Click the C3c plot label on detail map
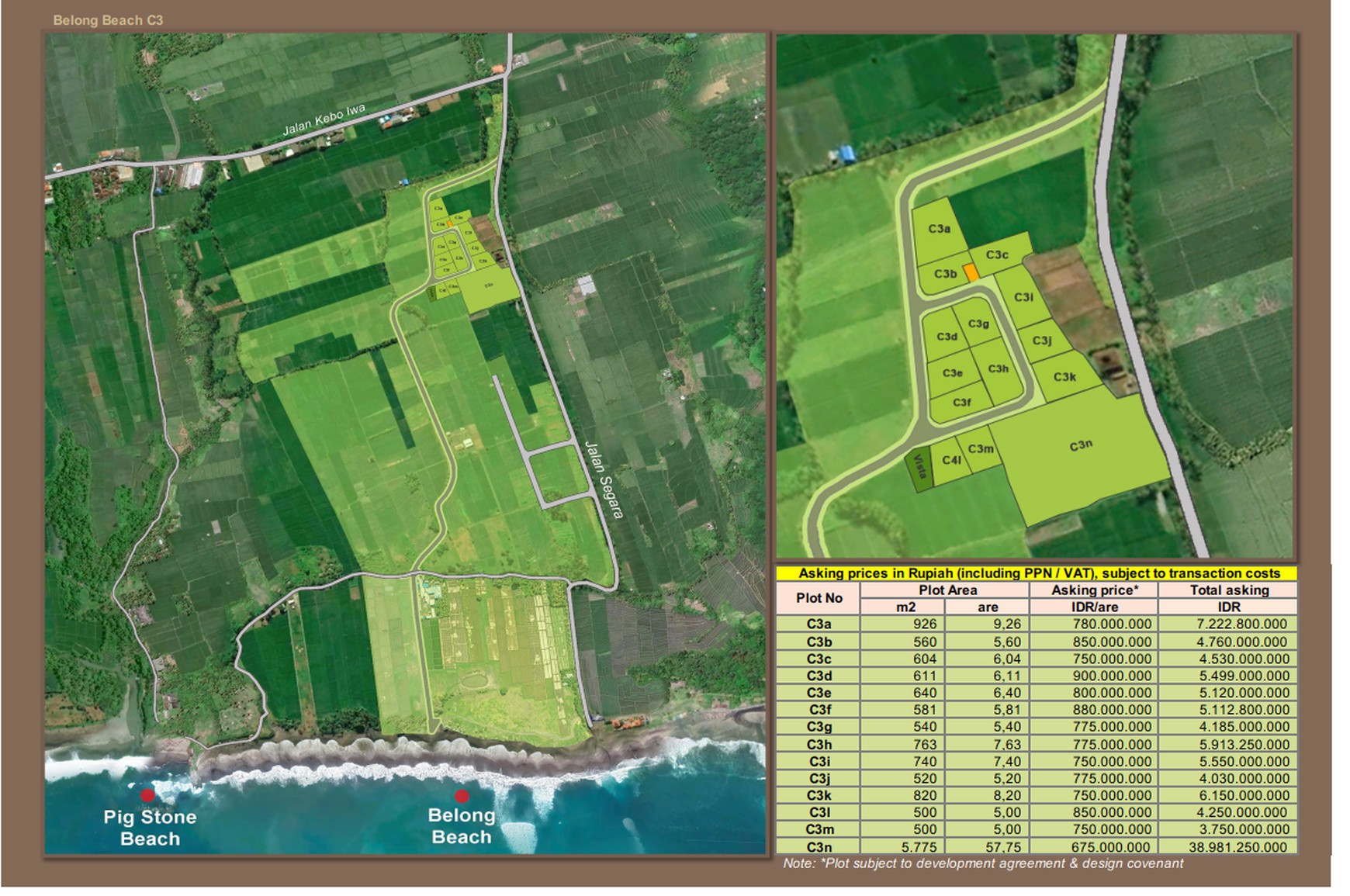The image size is (1350, 896). pos(997,254)
